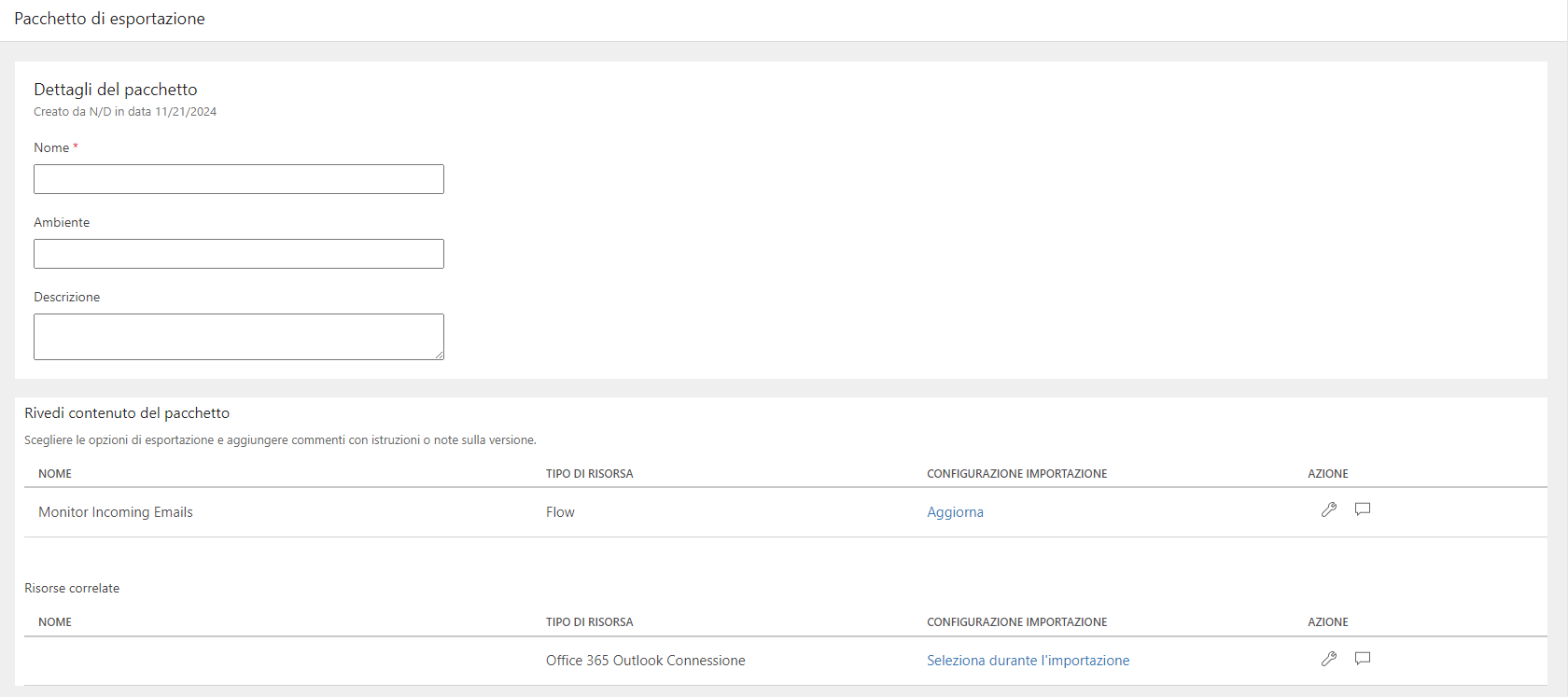The image size is (1568, 697).
Task: Click the Descrizione field label
Action: 67,298
